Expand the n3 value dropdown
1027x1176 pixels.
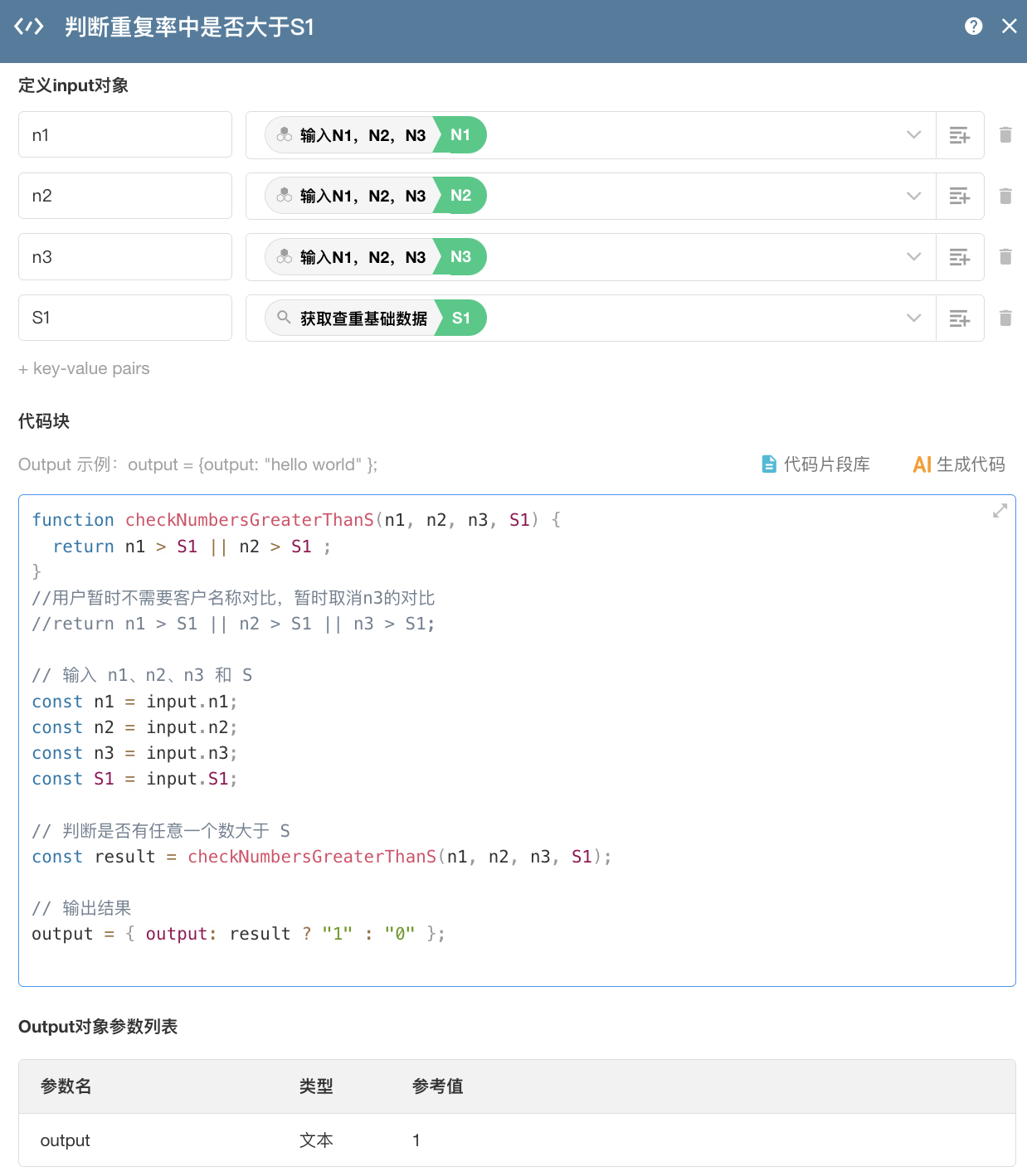coord(914,257)
